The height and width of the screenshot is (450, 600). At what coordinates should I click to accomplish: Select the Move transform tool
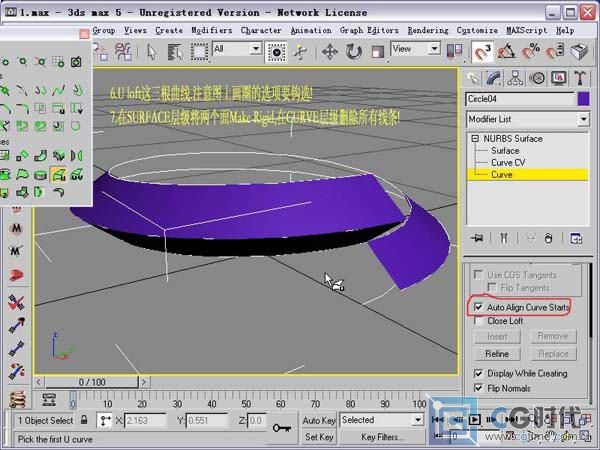click(329, 52)
